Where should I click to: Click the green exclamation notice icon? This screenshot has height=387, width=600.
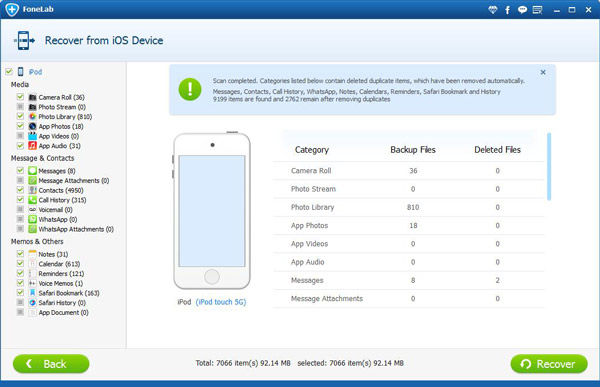(x=190, y=89)
